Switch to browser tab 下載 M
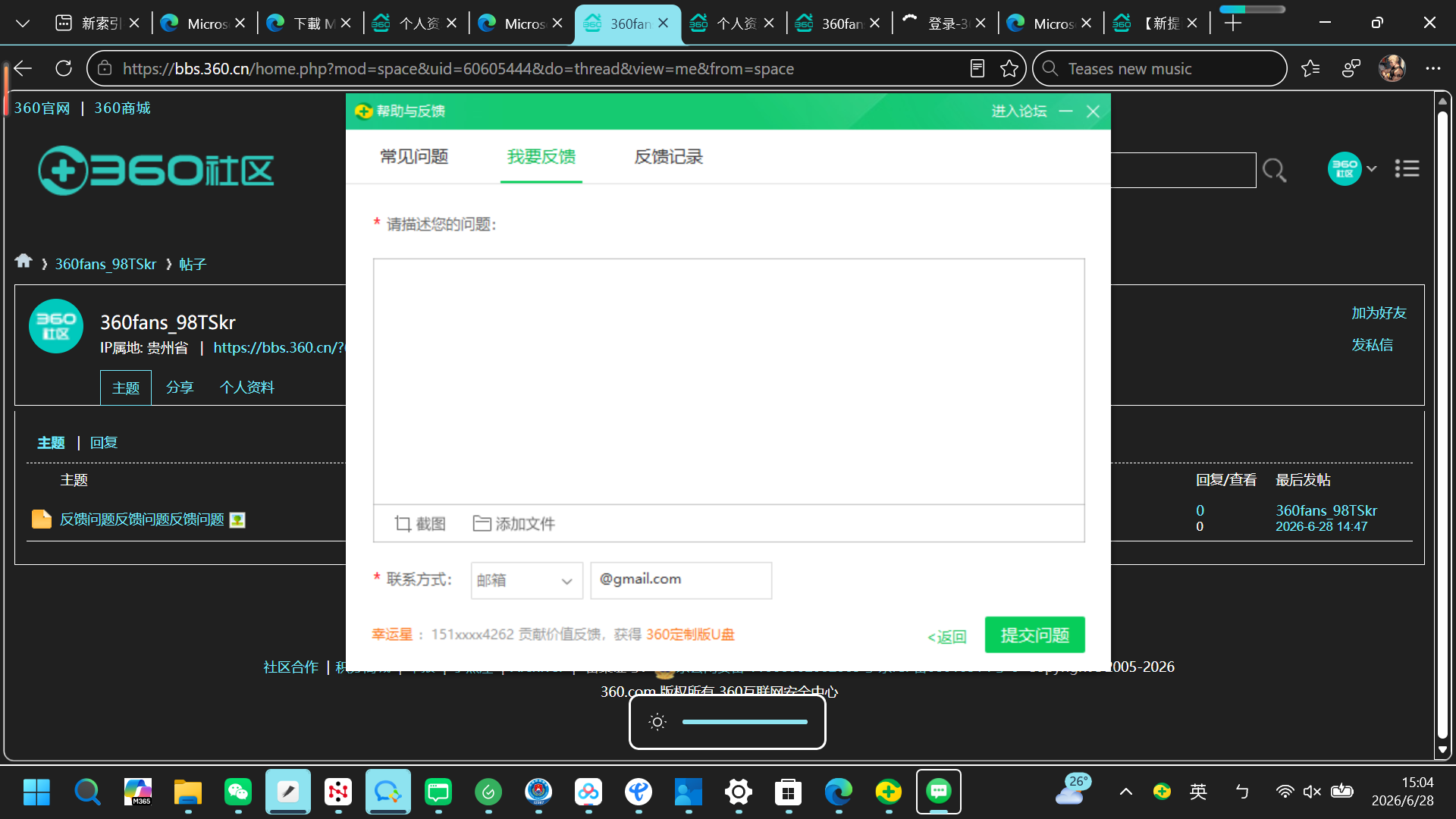This screenshot has width=1456, height=819. pyautogui.click(x=310, y=24)
